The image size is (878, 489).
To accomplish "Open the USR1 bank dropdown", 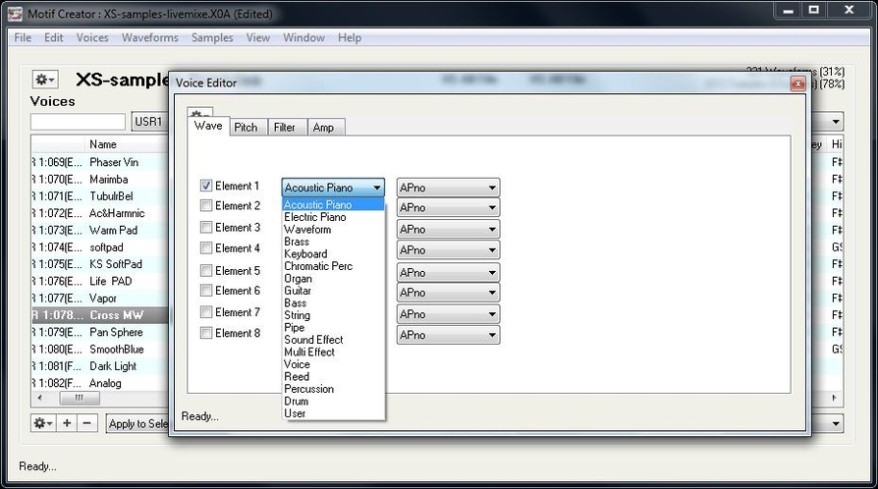I will (150, 122).
